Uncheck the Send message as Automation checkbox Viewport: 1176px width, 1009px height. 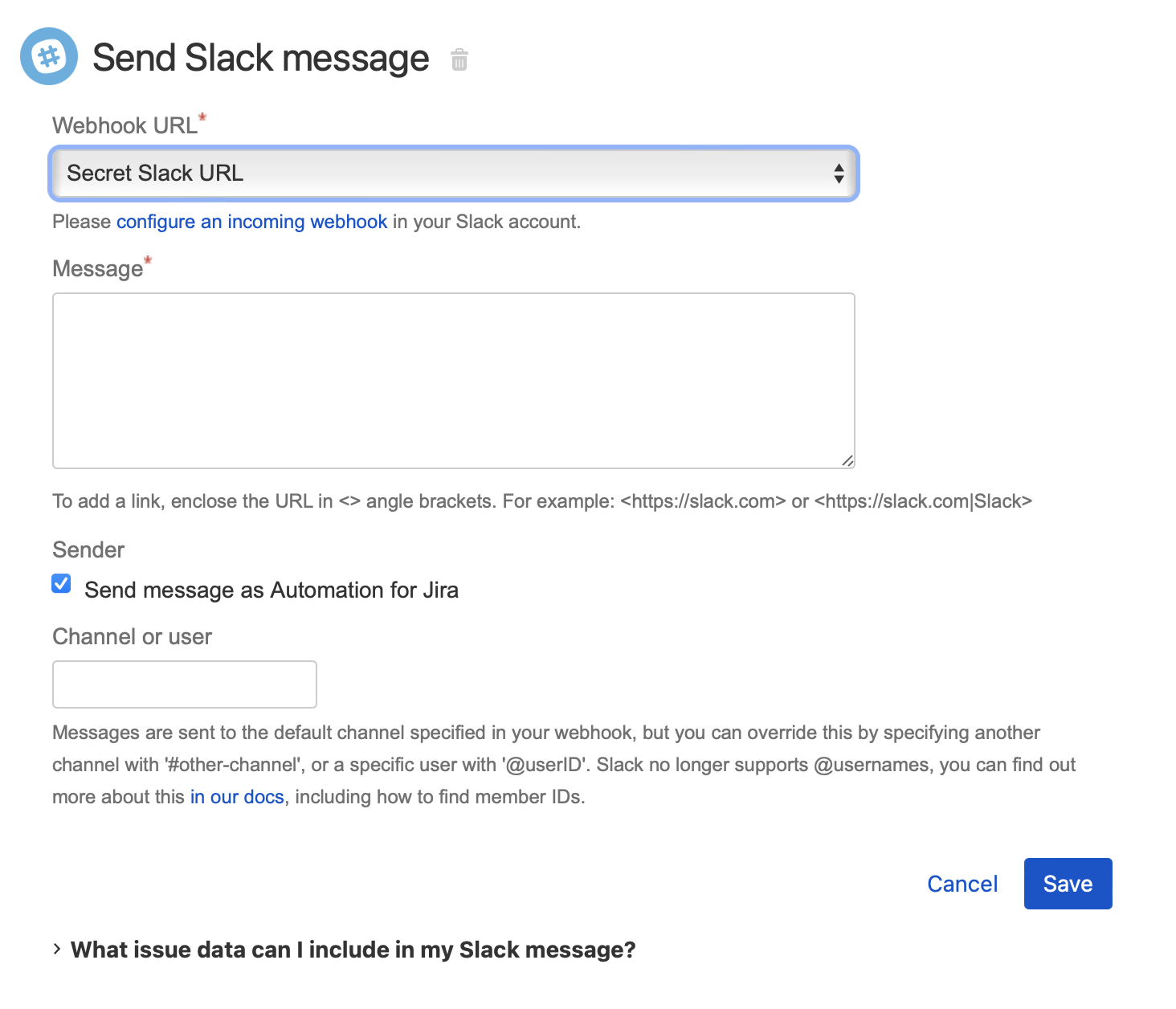point(61,583)
